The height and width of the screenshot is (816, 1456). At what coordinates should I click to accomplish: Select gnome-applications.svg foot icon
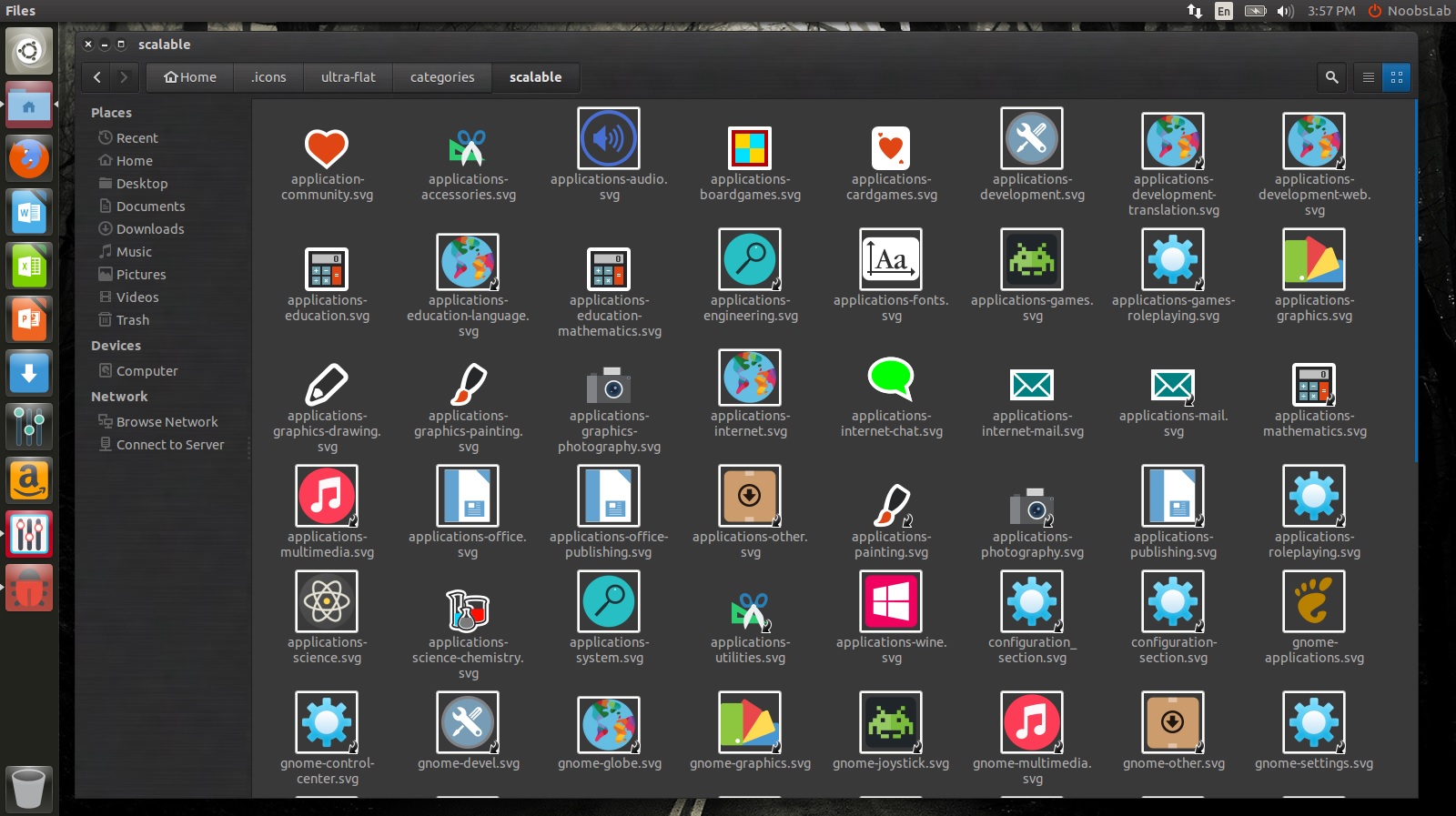point(1314,601)
